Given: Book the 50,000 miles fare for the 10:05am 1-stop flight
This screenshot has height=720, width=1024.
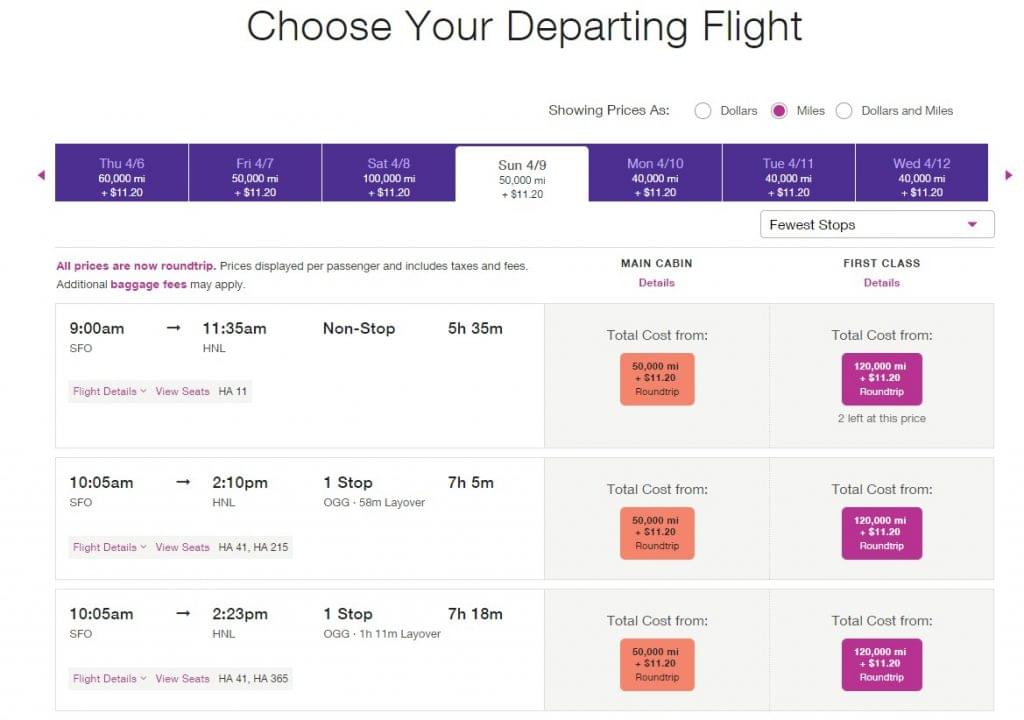Looking at the screenshot, I should [x=657, y=532].
